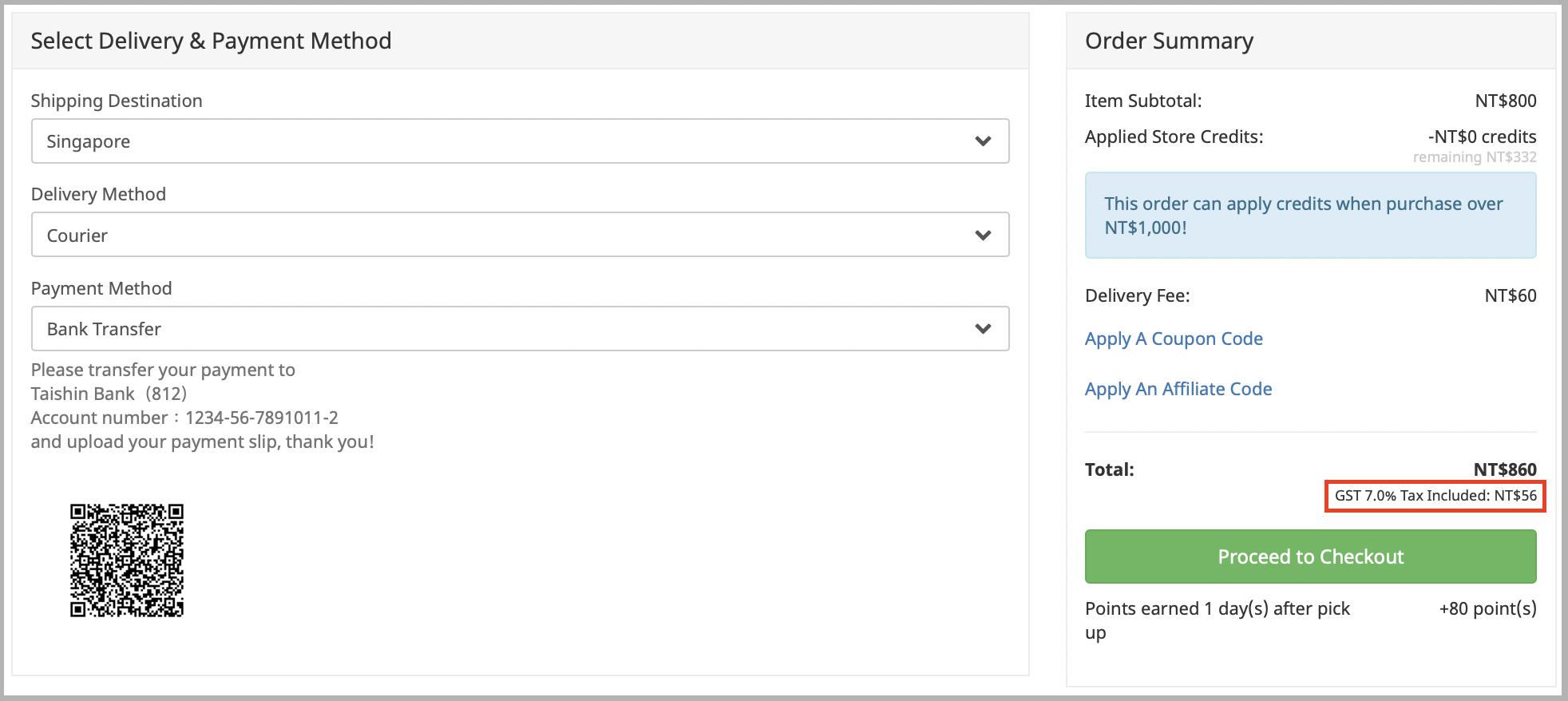This screenshot has height=701, width=1568.
Task: Click the remaining NT$332 credits text
Action: [1475, 157]
